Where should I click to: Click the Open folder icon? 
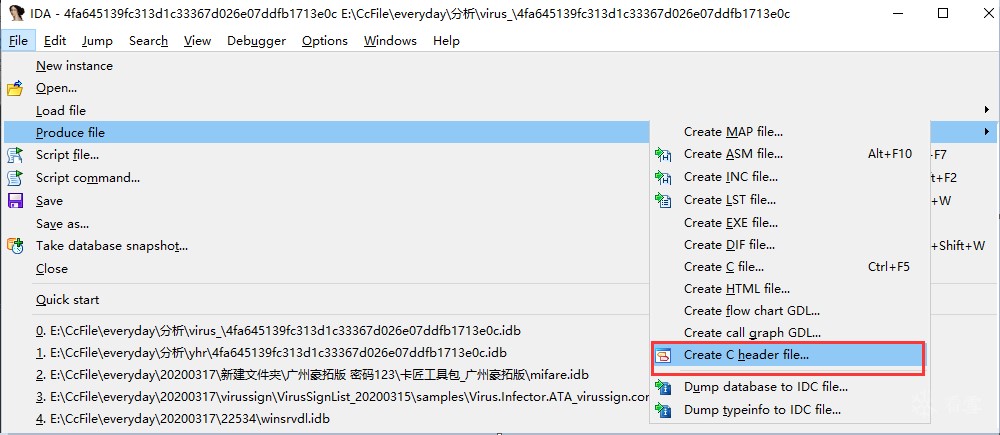tap(15, 88)
